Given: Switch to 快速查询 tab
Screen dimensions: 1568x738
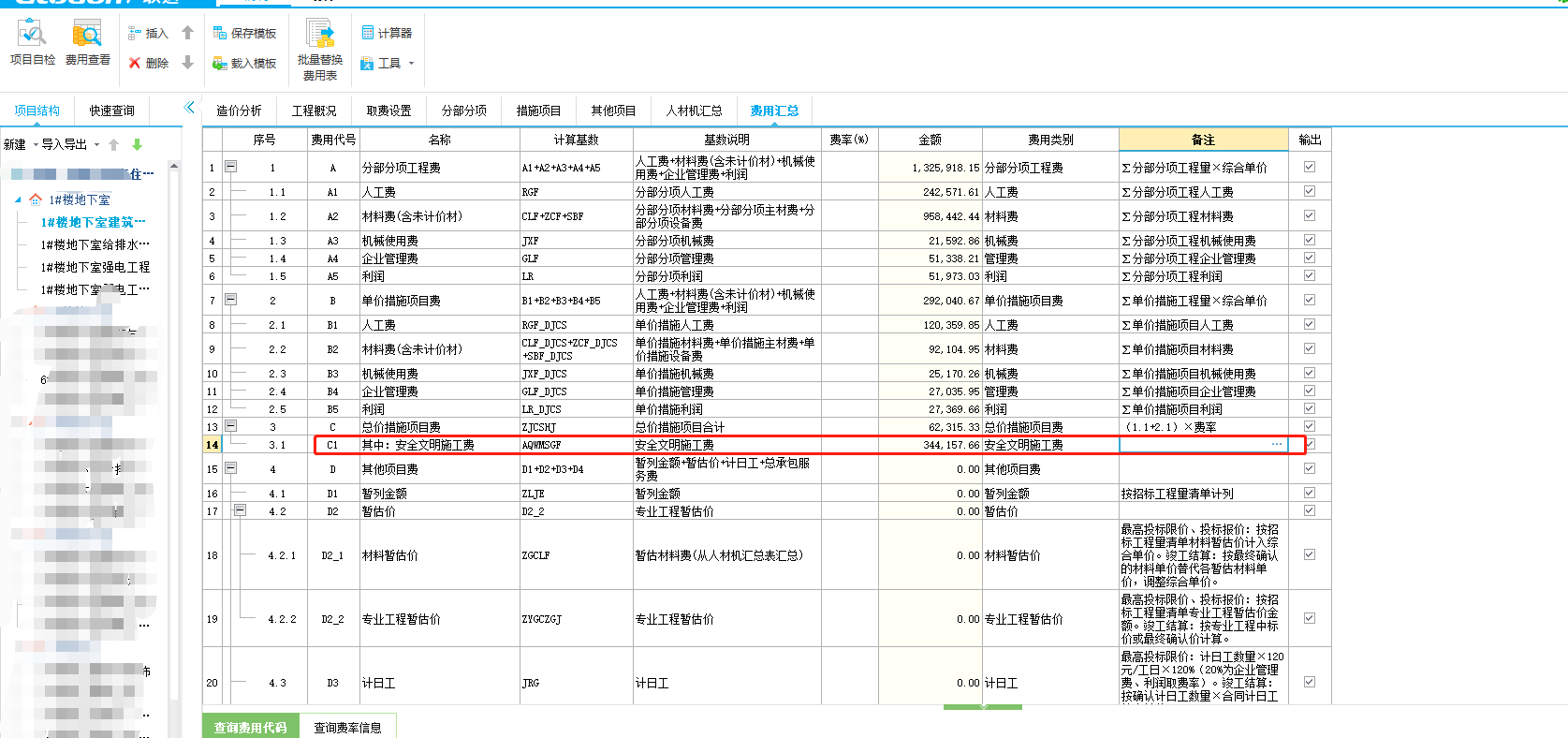Looking at the screenshot, I should (x=111, y=111).
